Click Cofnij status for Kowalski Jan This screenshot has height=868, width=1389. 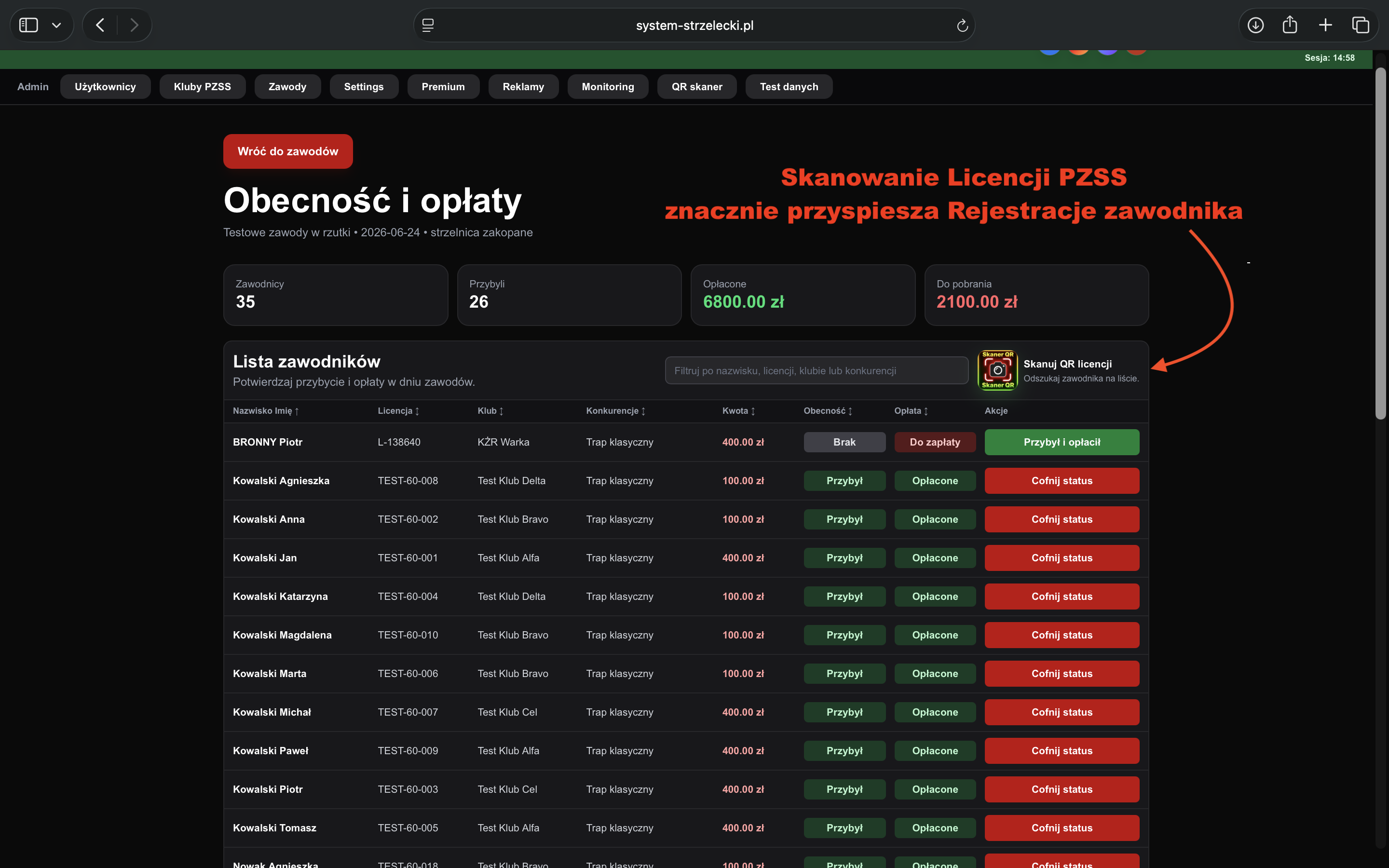point(1062,557)
